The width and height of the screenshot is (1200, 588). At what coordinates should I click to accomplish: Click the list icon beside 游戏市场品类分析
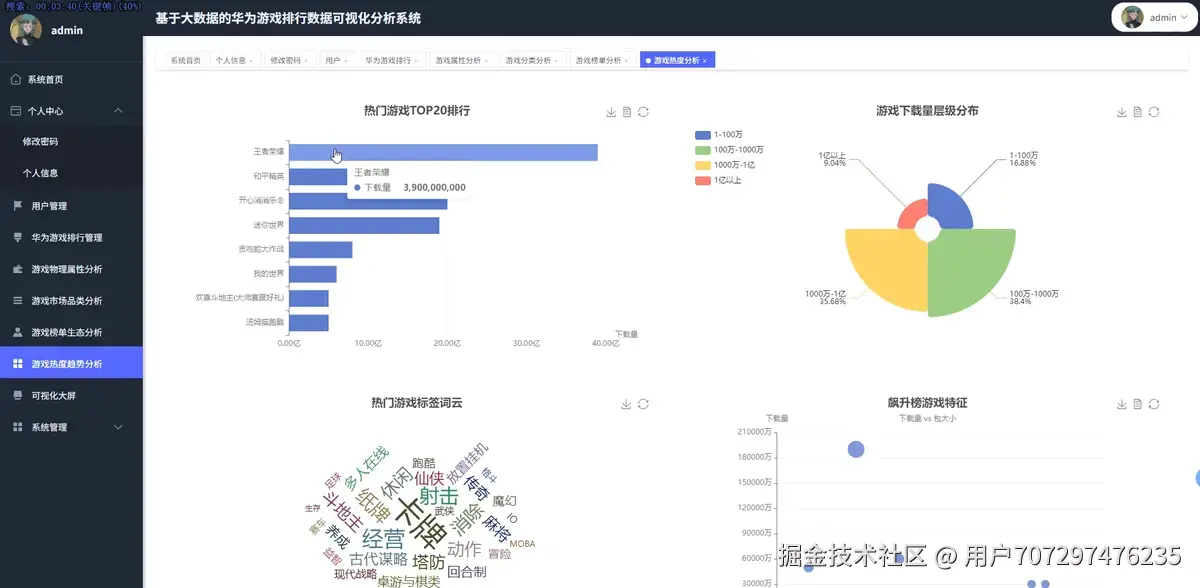pos(17,301)
